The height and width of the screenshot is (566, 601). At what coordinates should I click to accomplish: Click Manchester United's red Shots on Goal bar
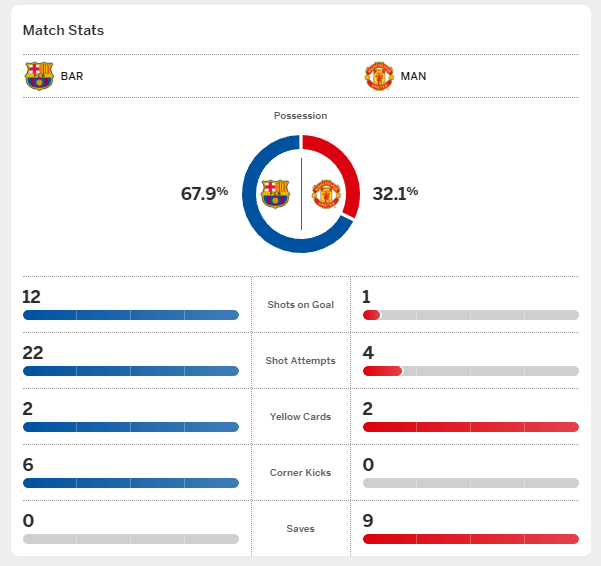pos(371,315)
